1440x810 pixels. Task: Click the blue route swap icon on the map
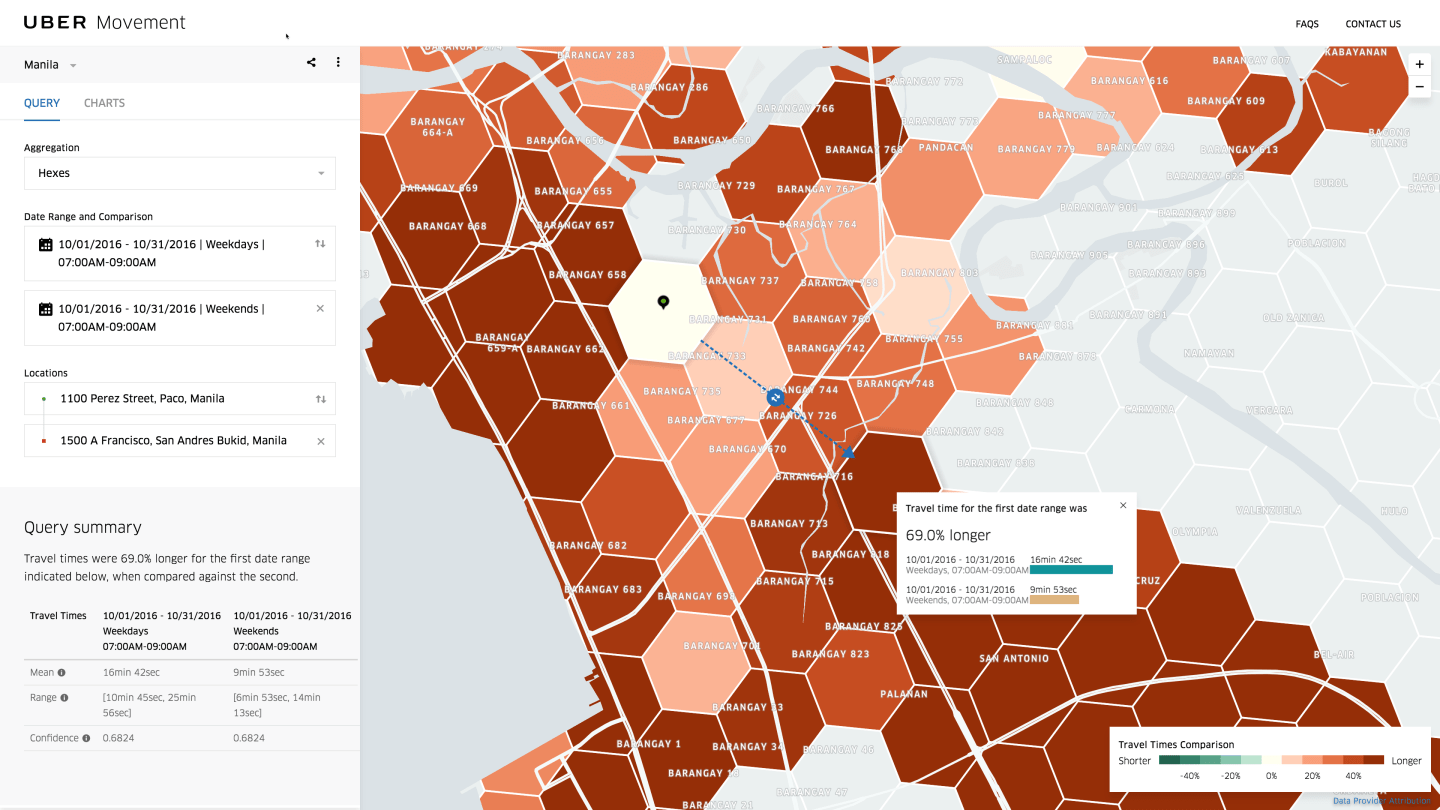pos(774,397)
